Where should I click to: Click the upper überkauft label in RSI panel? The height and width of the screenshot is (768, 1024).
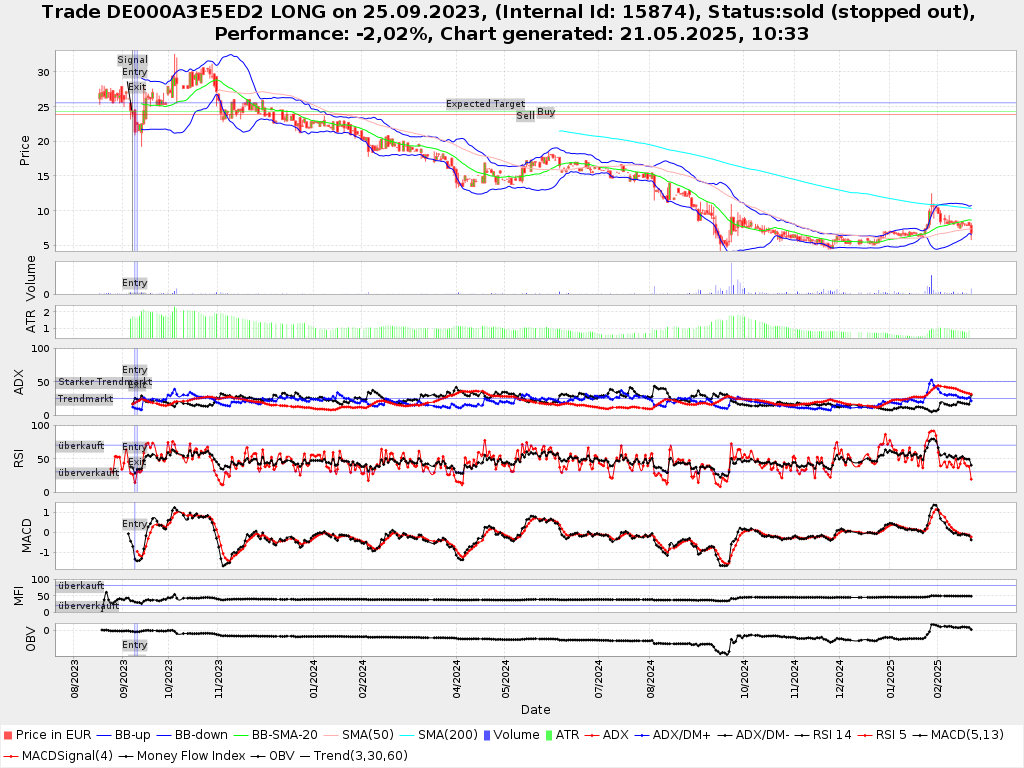[81, 445]
